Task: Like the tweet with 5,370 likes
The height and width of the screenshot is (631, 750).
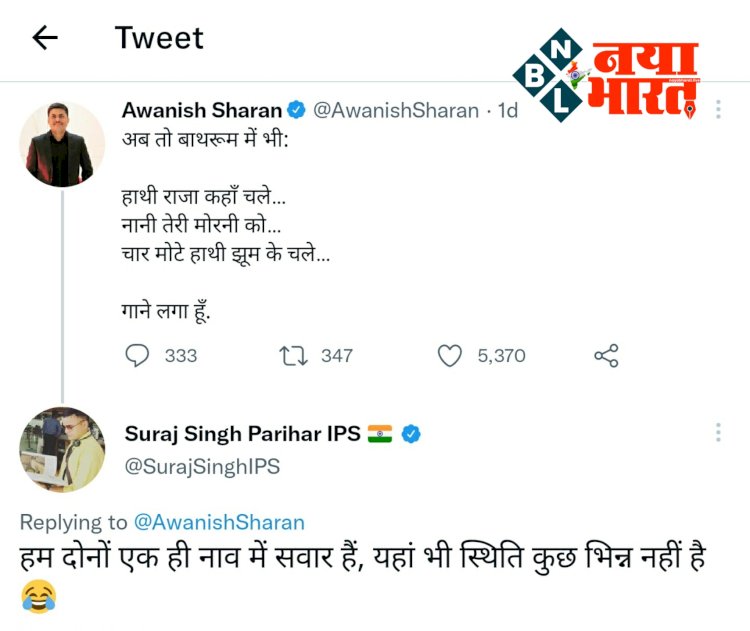Action: [451, 355]
